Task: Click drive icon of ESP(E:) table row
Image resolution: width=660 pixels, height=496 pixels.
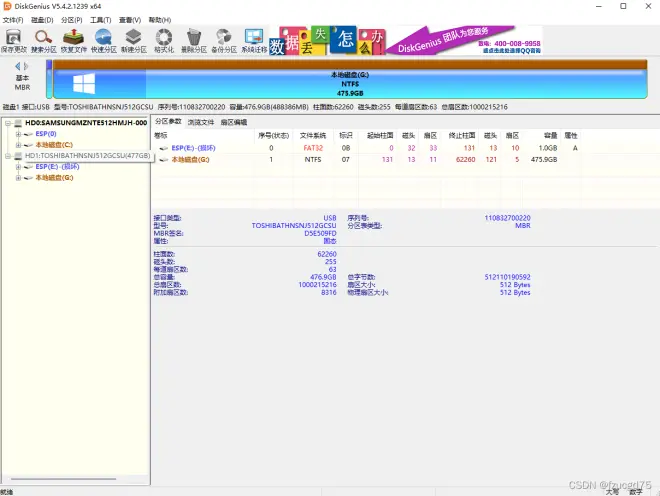Action: tap(164, 148)
